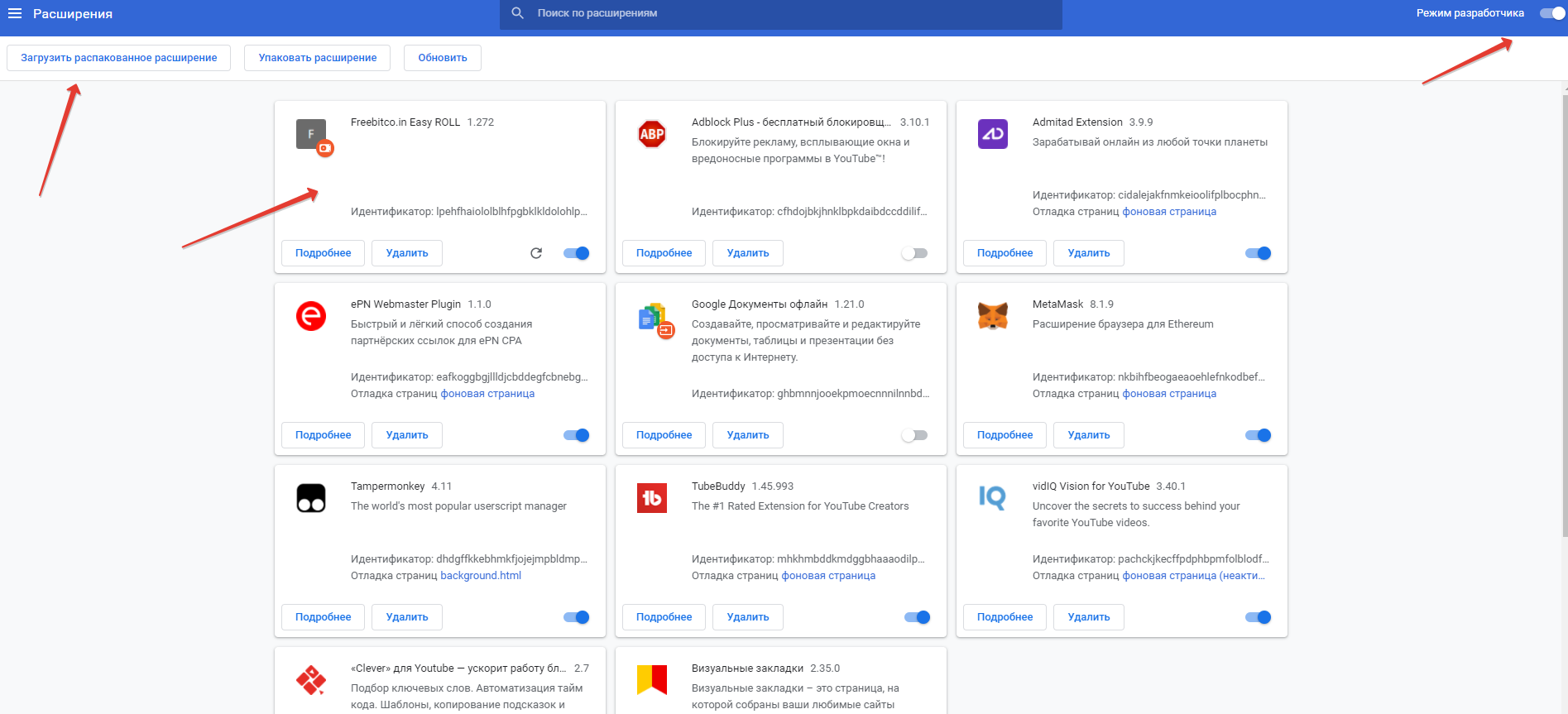Open MetaMask фоновая страница link
The image size is (1568, 714).
(x=1169, y=394)
